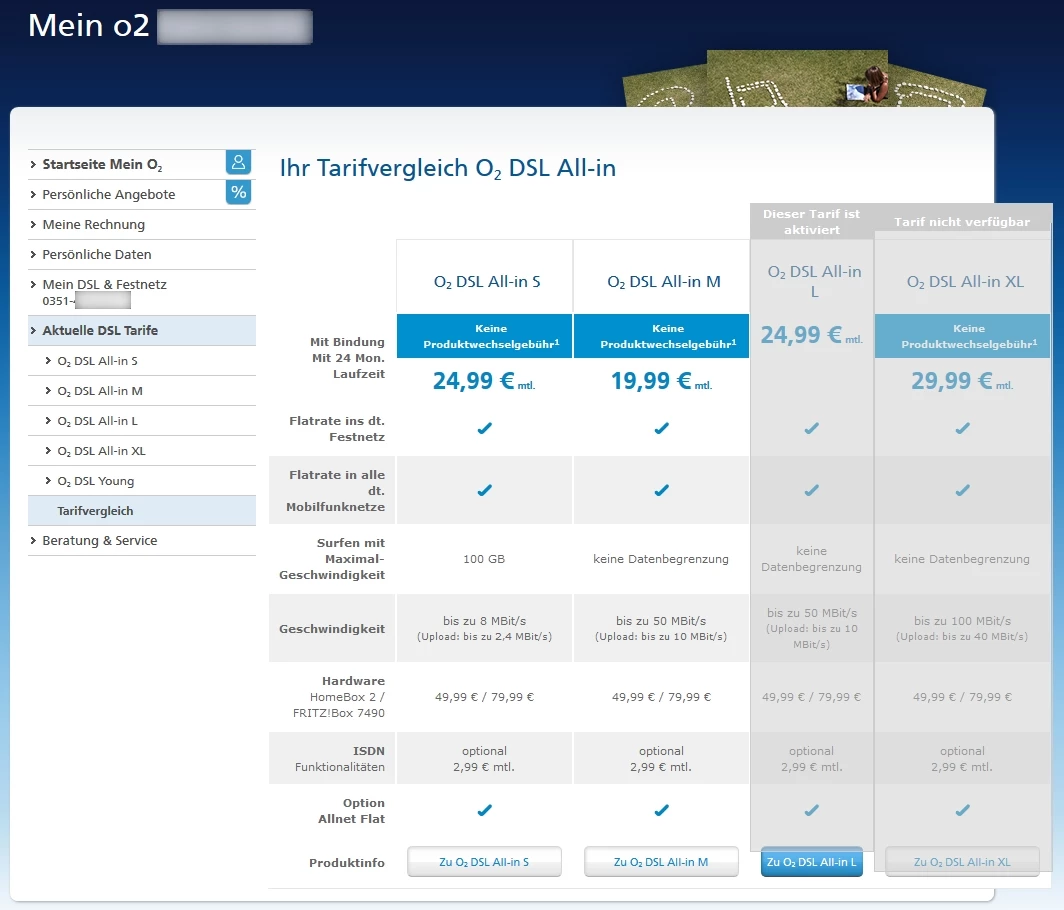
Task: Click O2 DSL All-in S column heading
Action: tap(487, 282)
